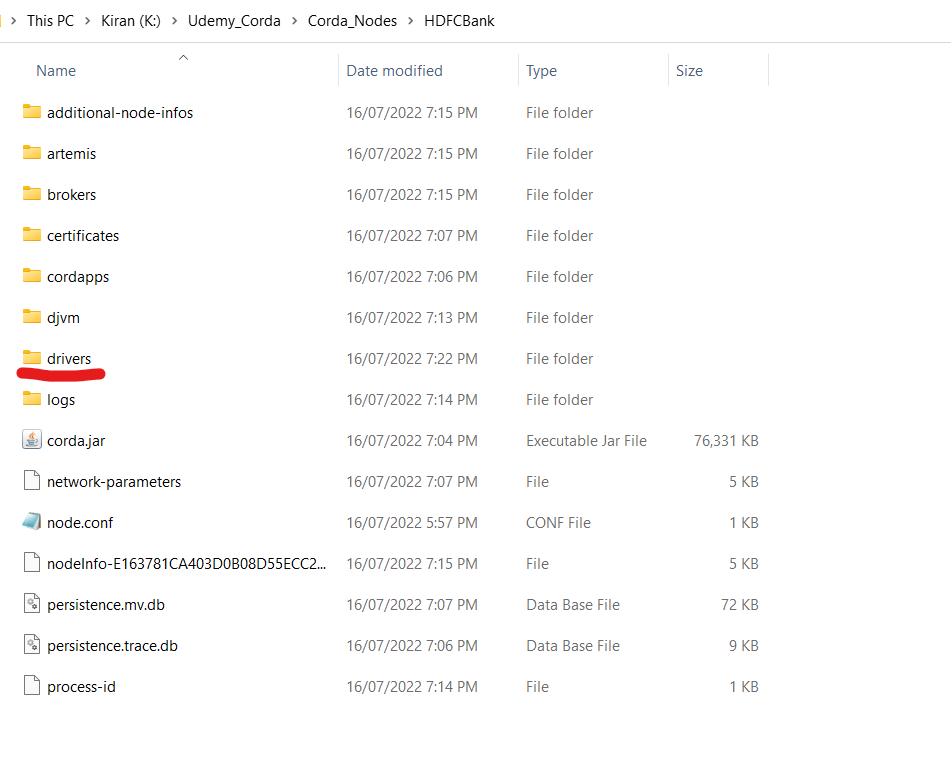Select the node.conf file icon

[x=32, y=521]
